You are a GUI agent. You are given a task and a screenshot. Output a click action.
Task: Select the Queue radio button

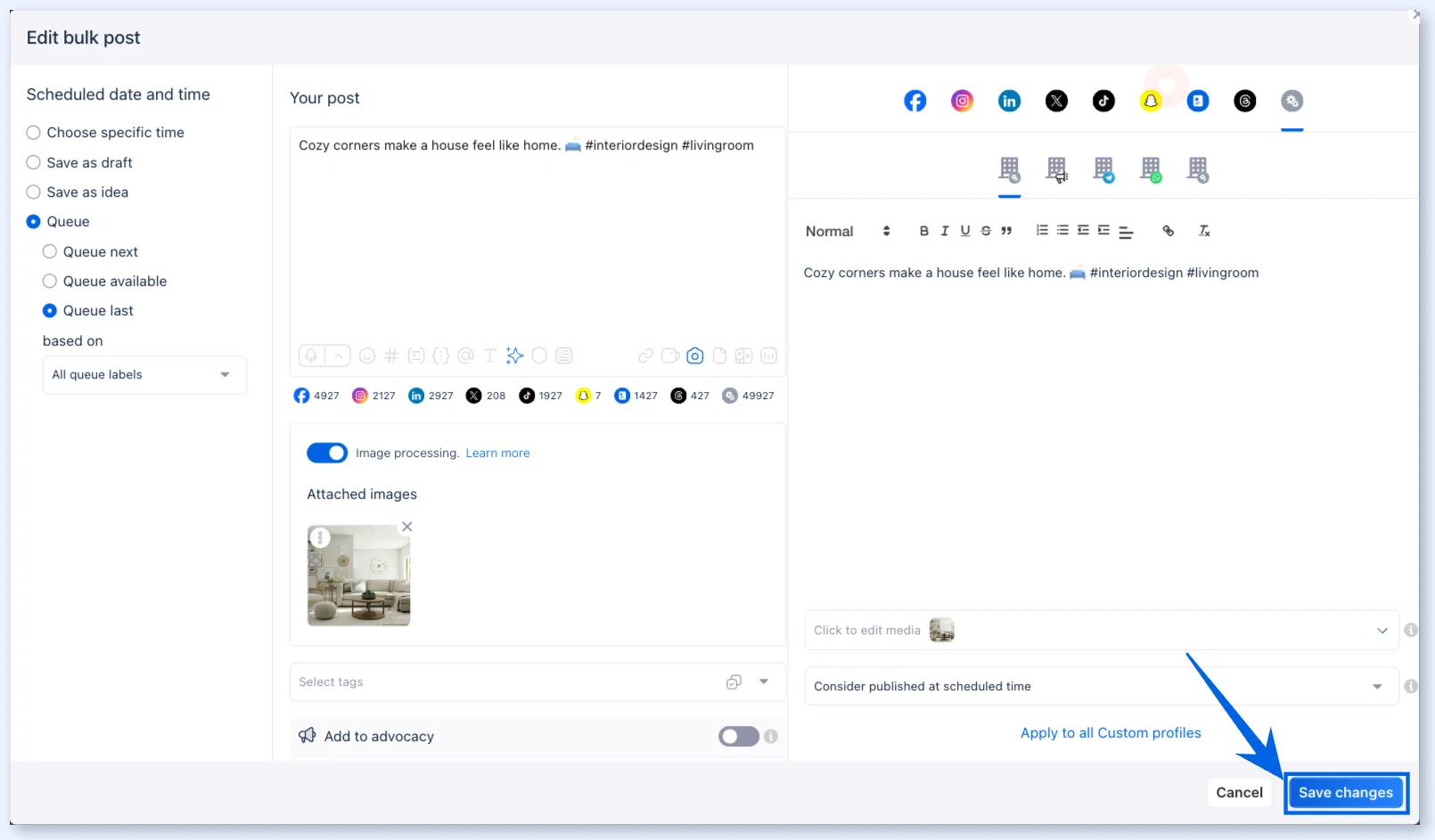[34, 222]
